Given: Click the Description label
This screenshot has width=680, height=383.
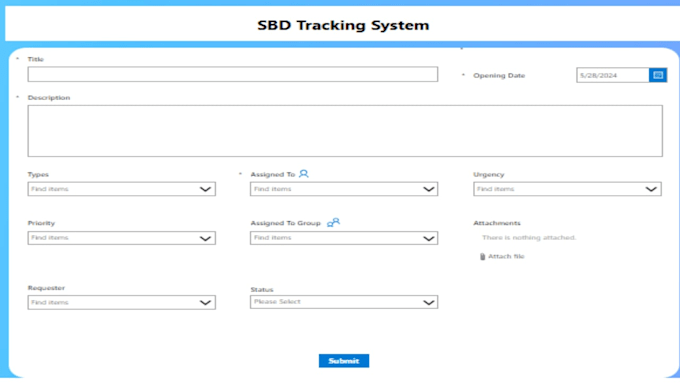Looking at the screenshot, I should click(x=49, y=98).
